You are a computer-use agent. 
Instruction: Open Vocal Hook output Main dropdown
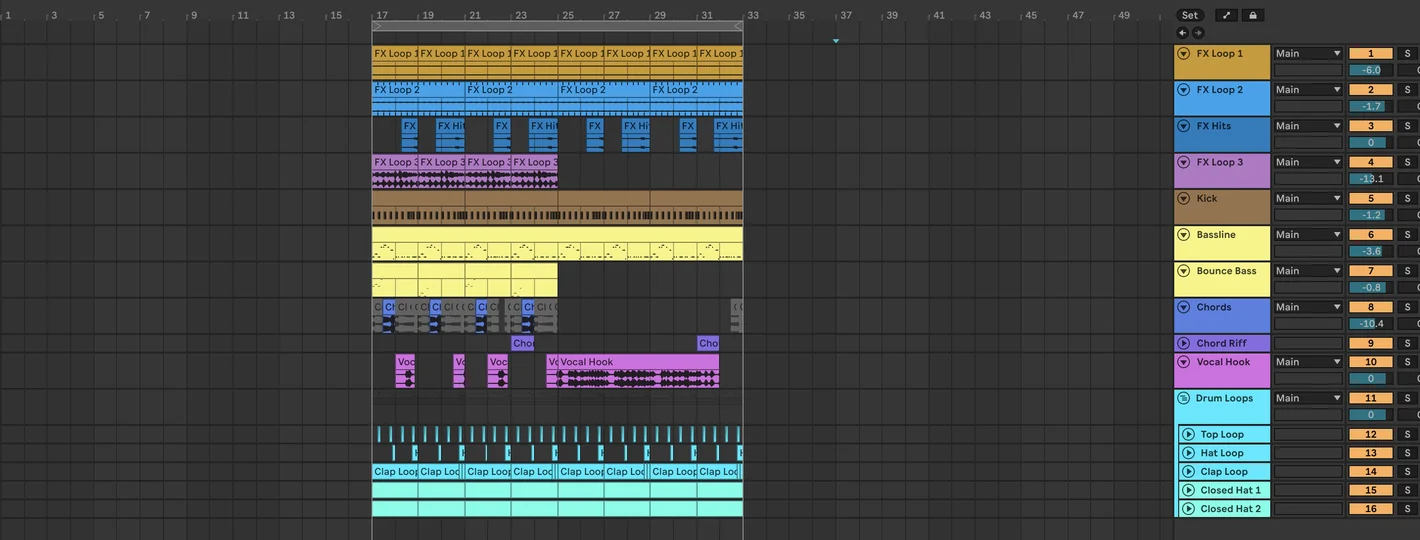pyautogui.click(x=1308, y=362)
